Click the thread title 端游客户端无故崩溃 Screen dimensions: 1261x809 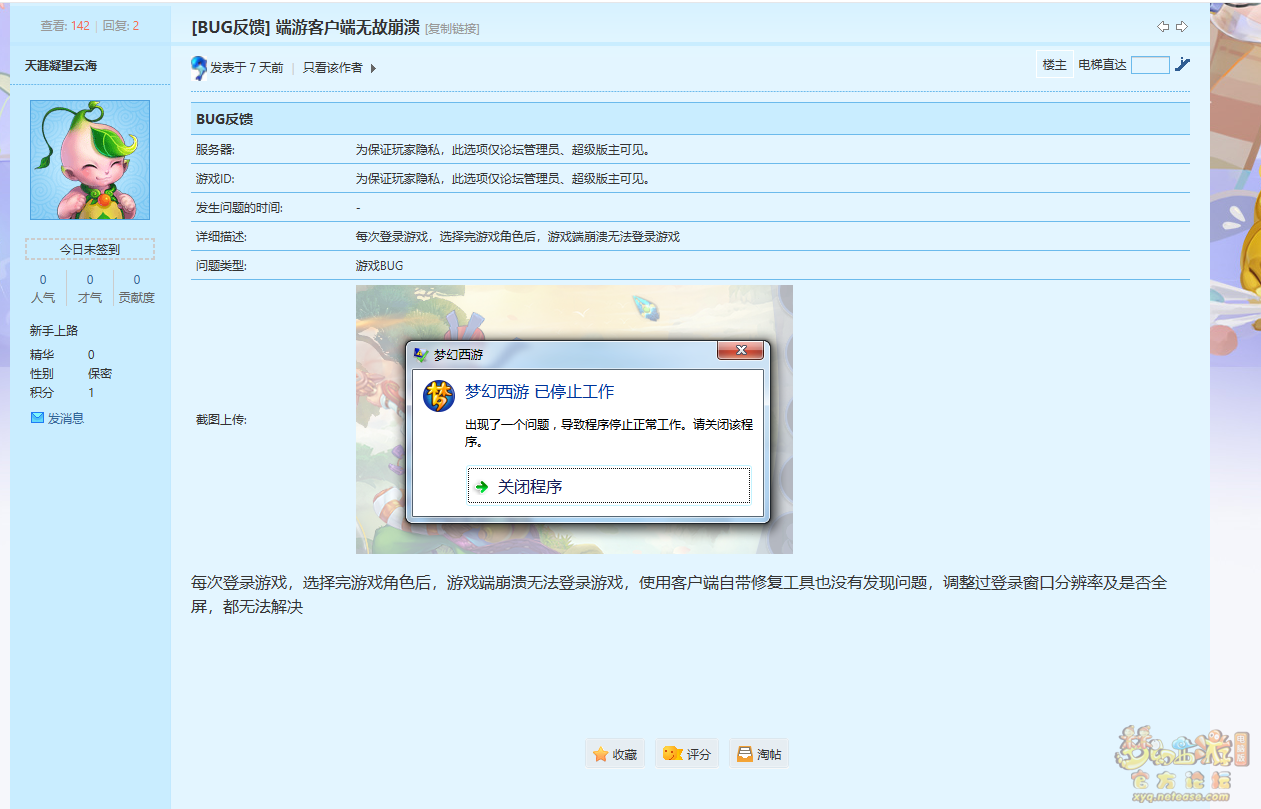[x=347, y=27]
